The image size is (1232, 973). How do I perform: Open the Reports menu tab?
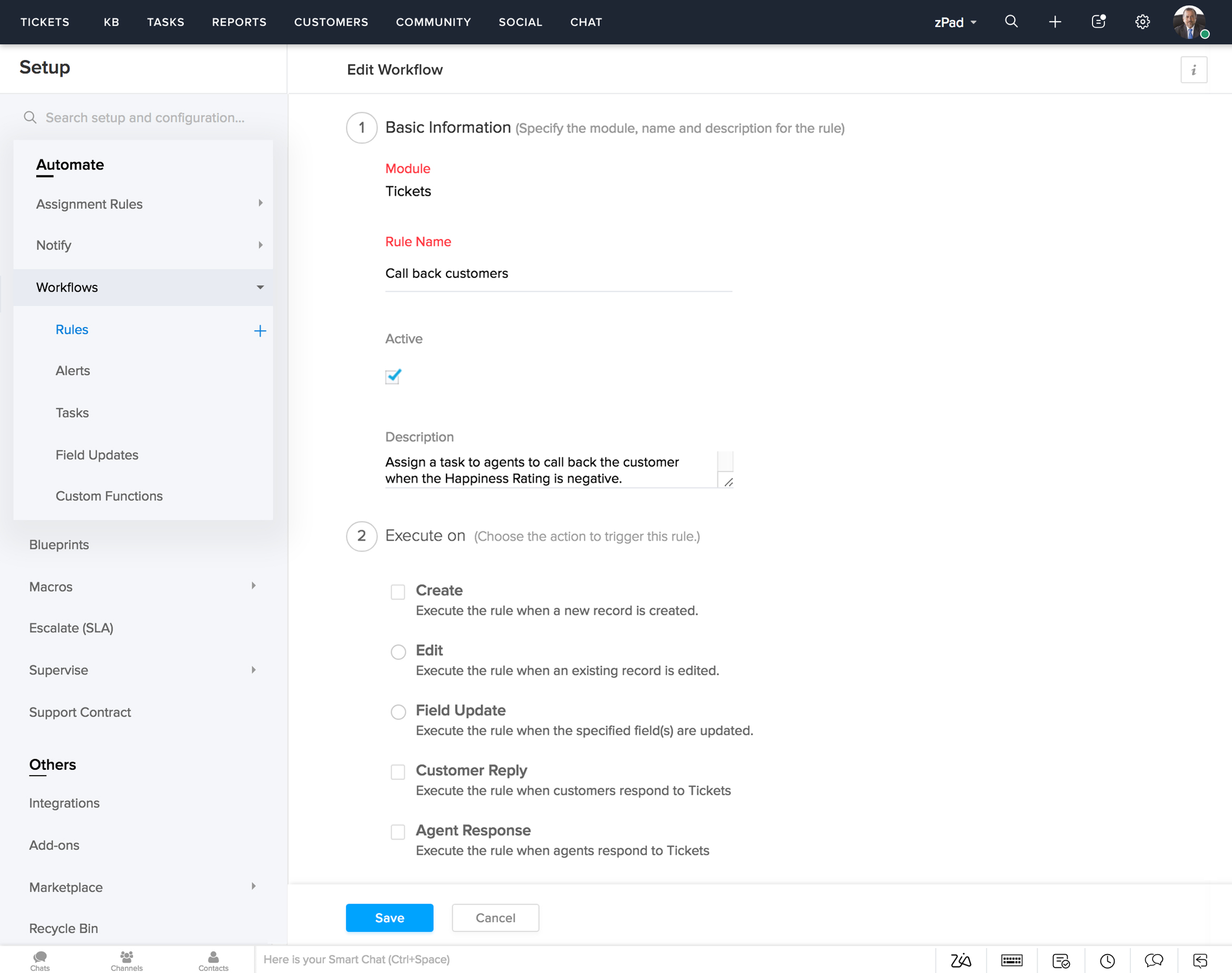[238, 22]
